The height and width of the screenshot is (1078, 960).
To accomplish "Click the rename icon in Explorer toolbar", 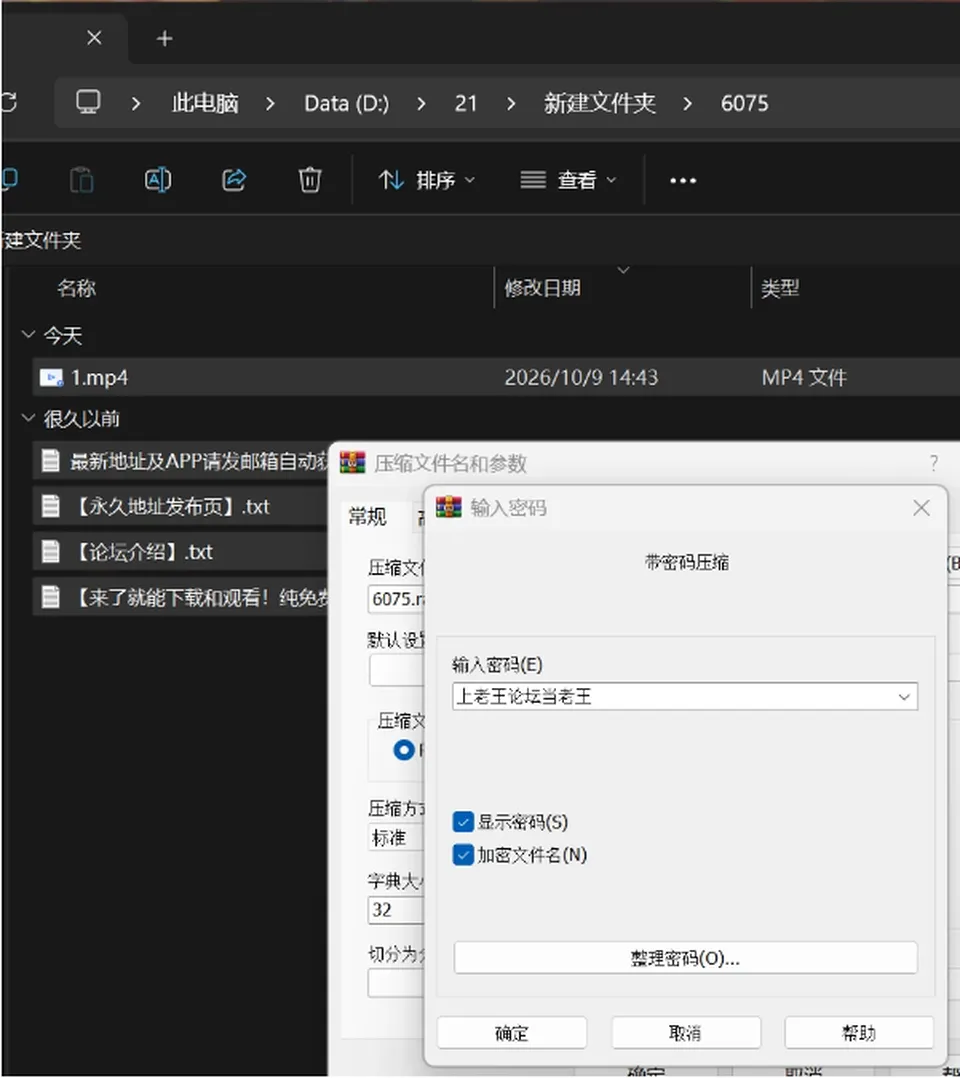I will coord(158,180).
